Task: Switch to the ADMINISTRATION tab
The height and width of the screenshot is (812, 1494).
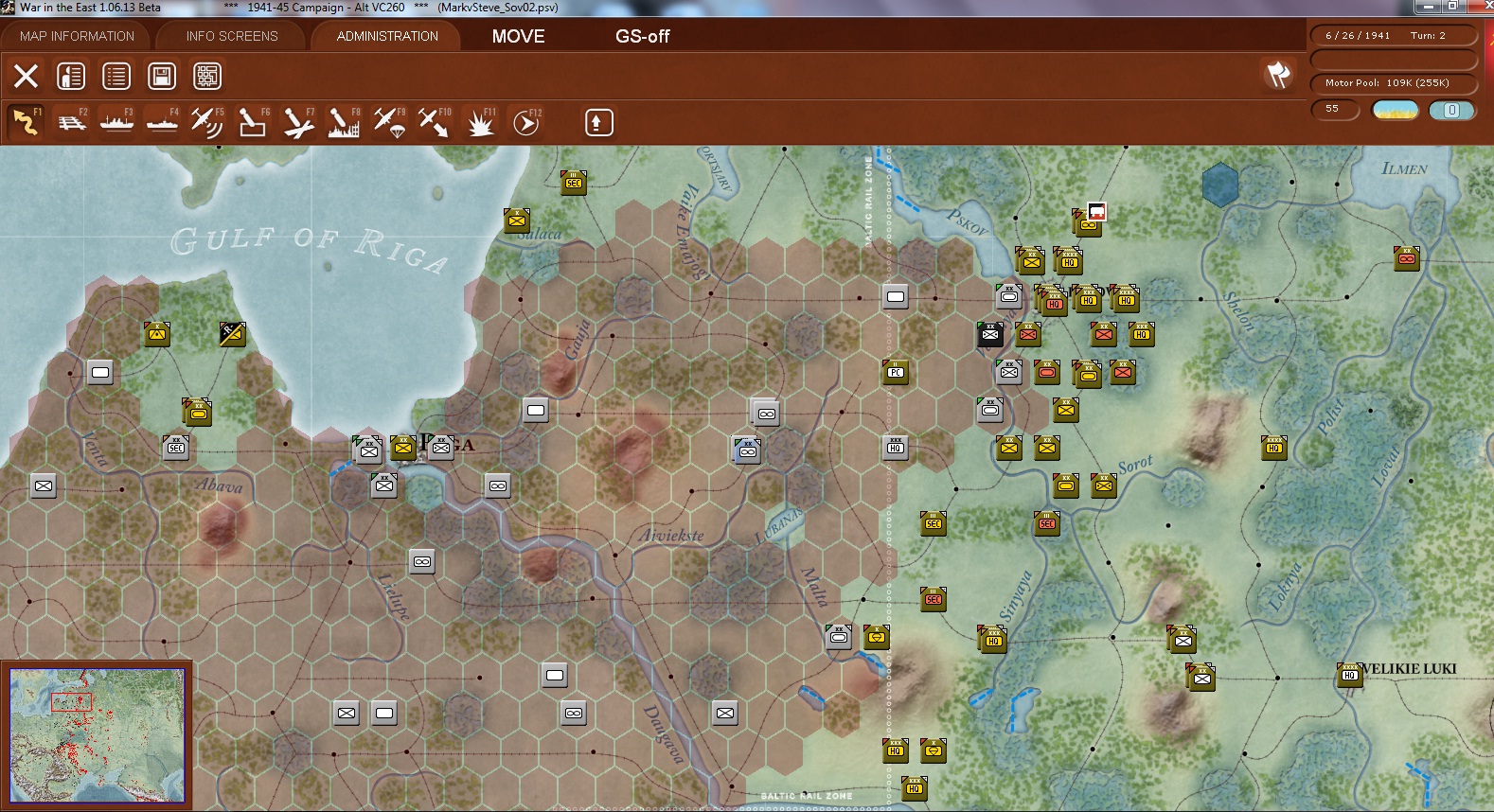Action: 387,36
